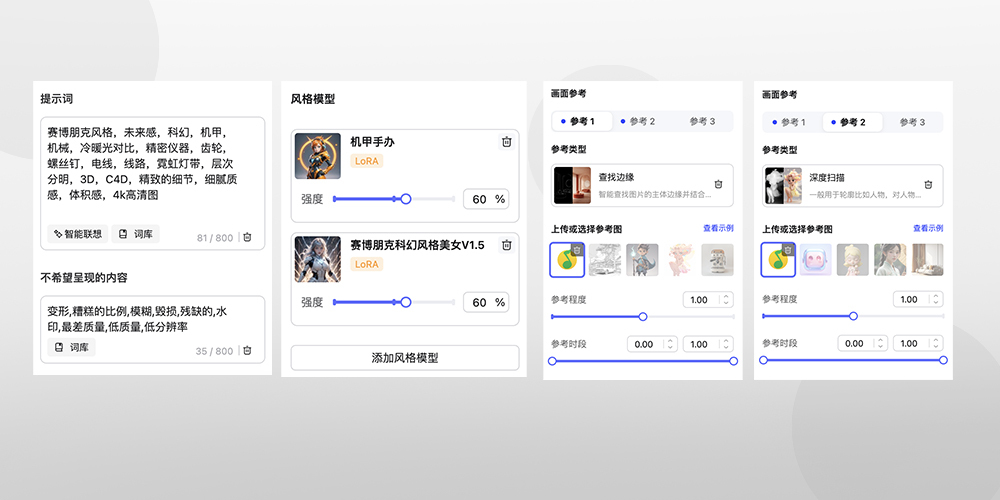This screenshot has height=500, width=1000.
Task: Choose the blonde doll reference image in the 深度扫描 panel
Action: (853, 260)
